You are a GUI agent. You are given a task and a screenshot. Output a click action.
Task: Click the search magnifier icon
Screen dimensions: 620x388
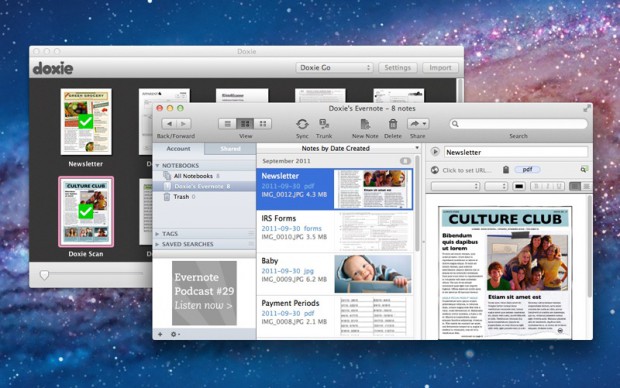tap(455, 124)
